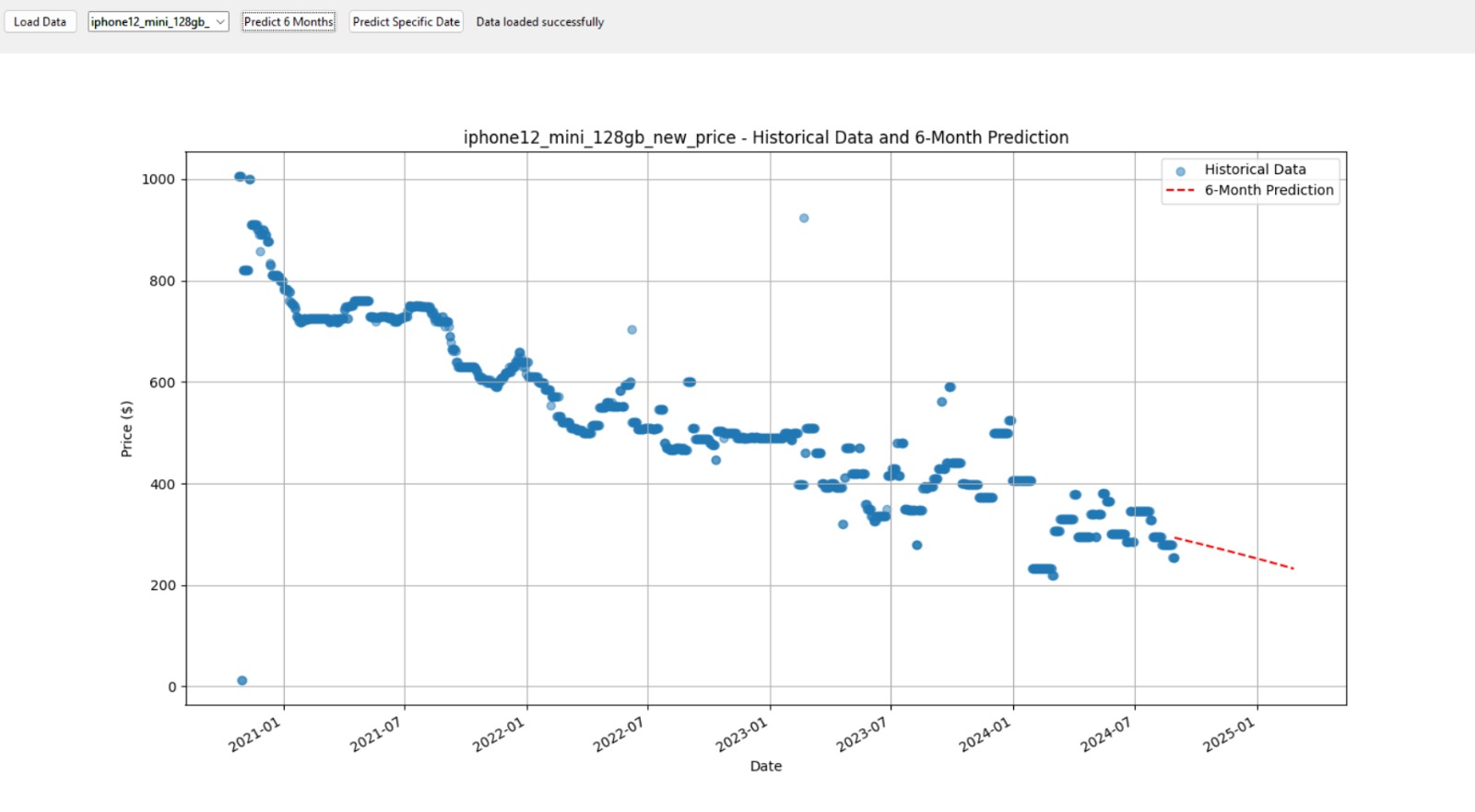Click 'Historical Data' legend entry
Screen dimensions: 1475x812
click(x=1255, y=170)
